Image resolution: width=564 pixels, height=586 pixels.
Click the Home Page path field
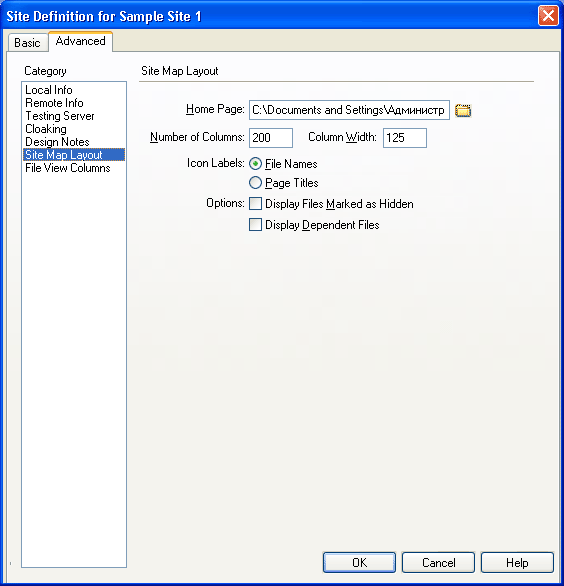(349, 110)
